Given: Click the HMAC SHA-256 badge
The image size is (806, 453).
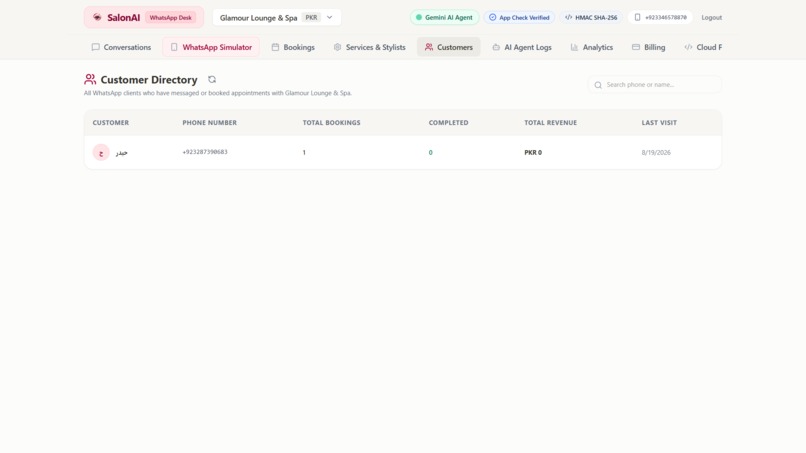Looking at the screenshot, I should [591, 17].
